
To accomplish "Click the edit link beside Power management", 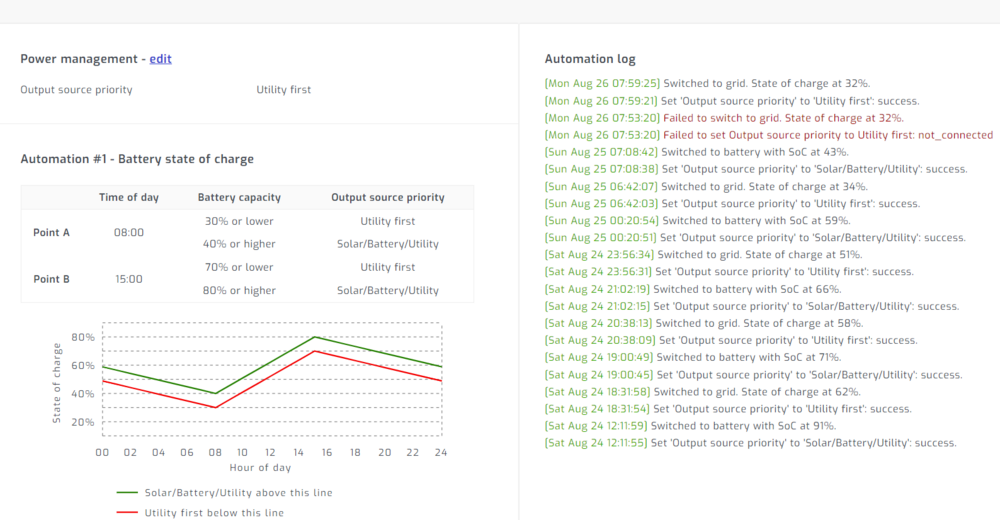I will (160, 59).
